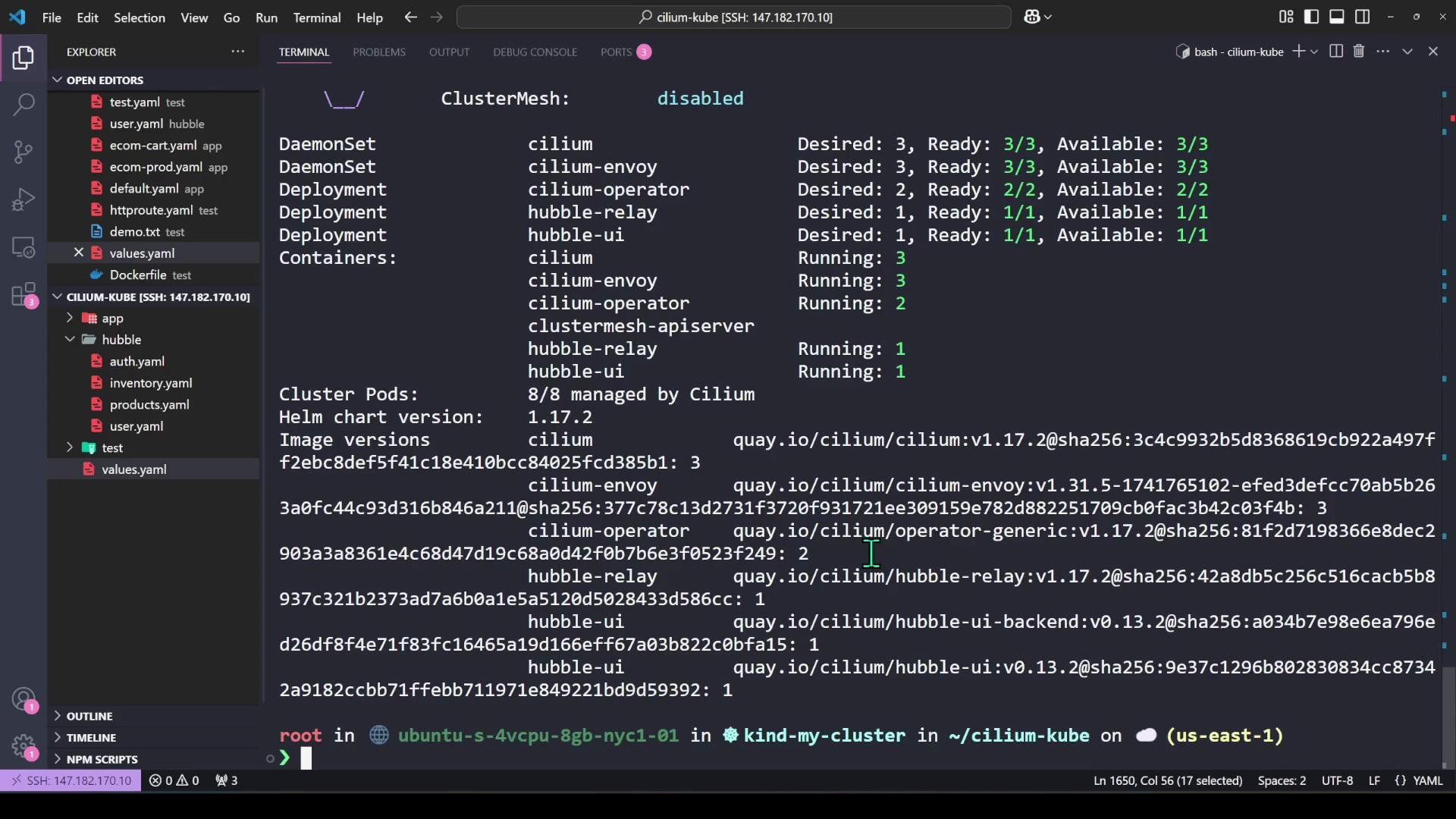This screenshot has width=1456, height=819.
Task: Switch to the Debug Console tab
Action: 535,52
